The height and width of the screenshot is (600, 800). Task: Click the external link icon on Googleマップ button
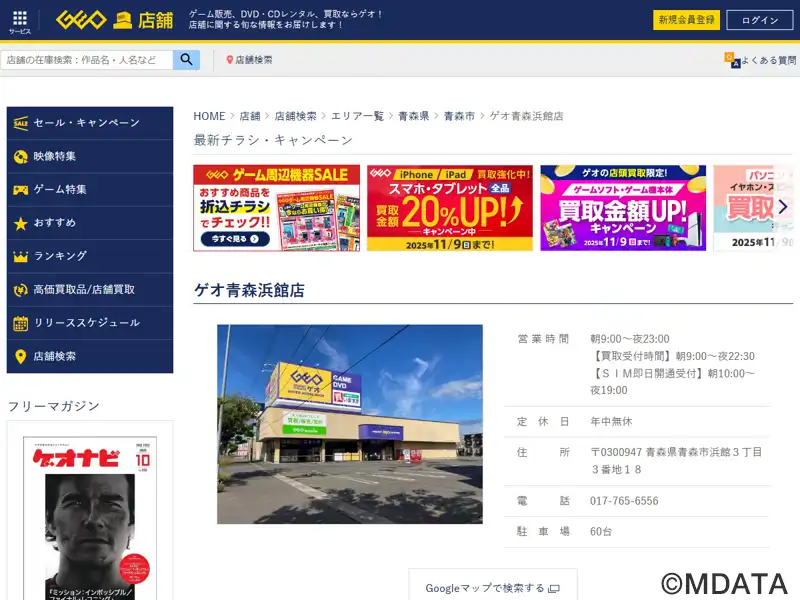click(554, 589)
